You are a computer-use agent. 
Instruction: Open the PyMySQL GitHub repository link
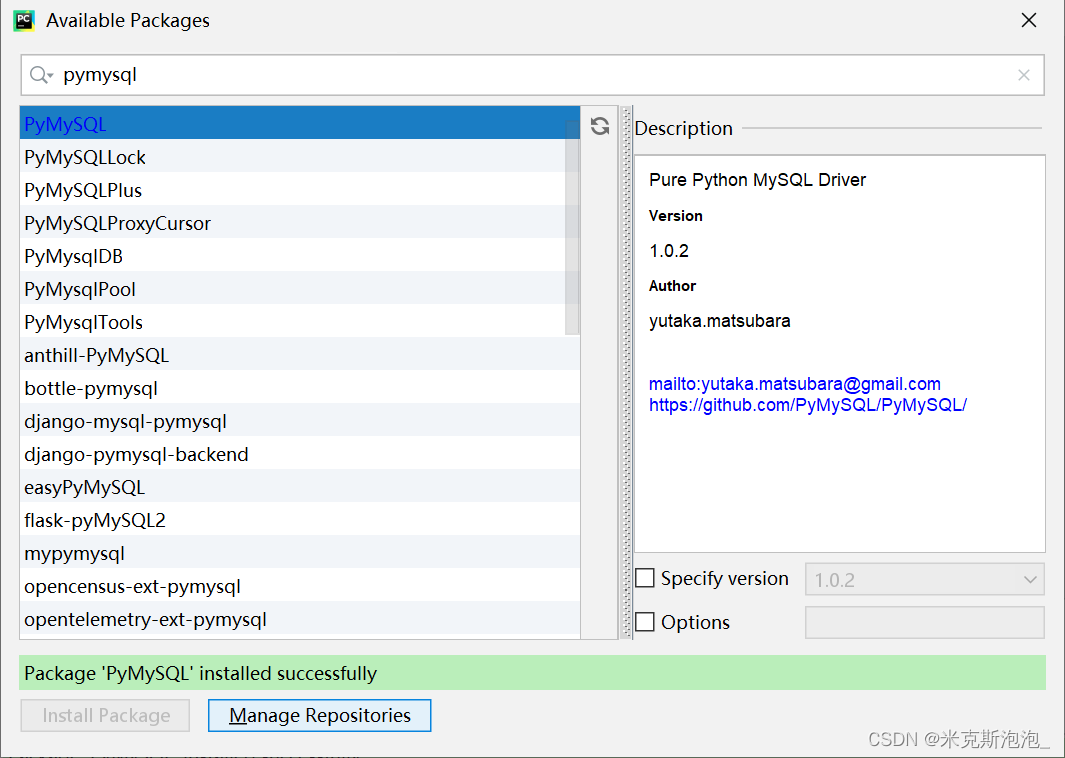click(x=808, y=405)
